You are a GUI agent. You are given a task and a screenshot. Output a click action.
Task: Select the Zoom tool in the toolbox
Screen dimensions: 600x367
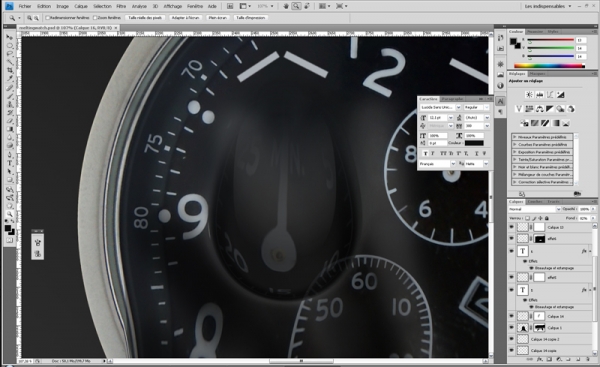click(10, 214)
